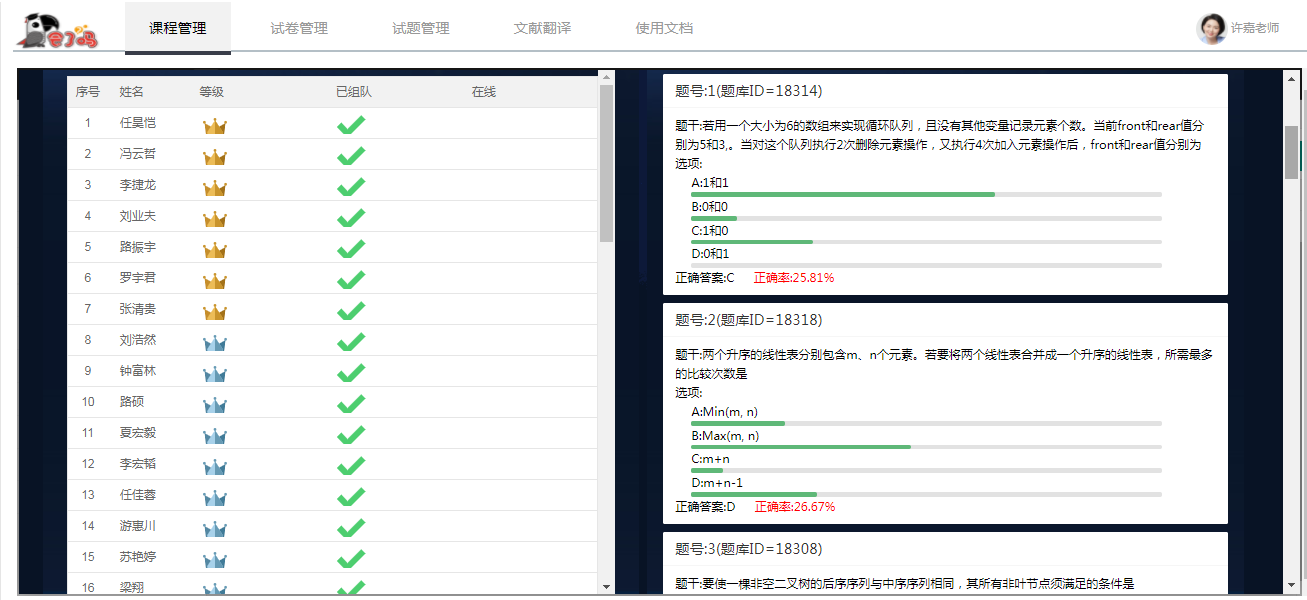Click question 2 option D:m+n-1 progress bar
This screenshot has width=1307, height=600.
tap(926, 494)
